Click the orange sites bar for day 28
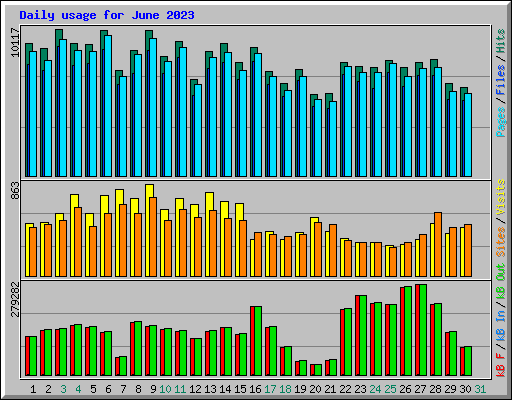Image resolution: width=512 pixels, height=400 pixels. (438, 244)
